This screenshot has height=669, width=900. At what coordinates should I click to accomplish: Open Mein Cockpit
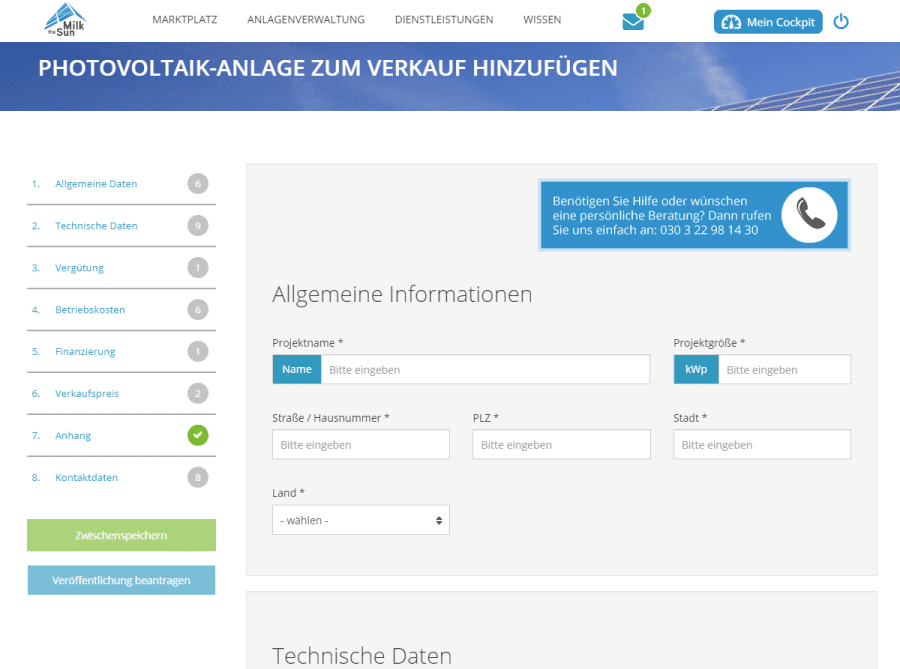pyautogui.click(x=768, y=22)
